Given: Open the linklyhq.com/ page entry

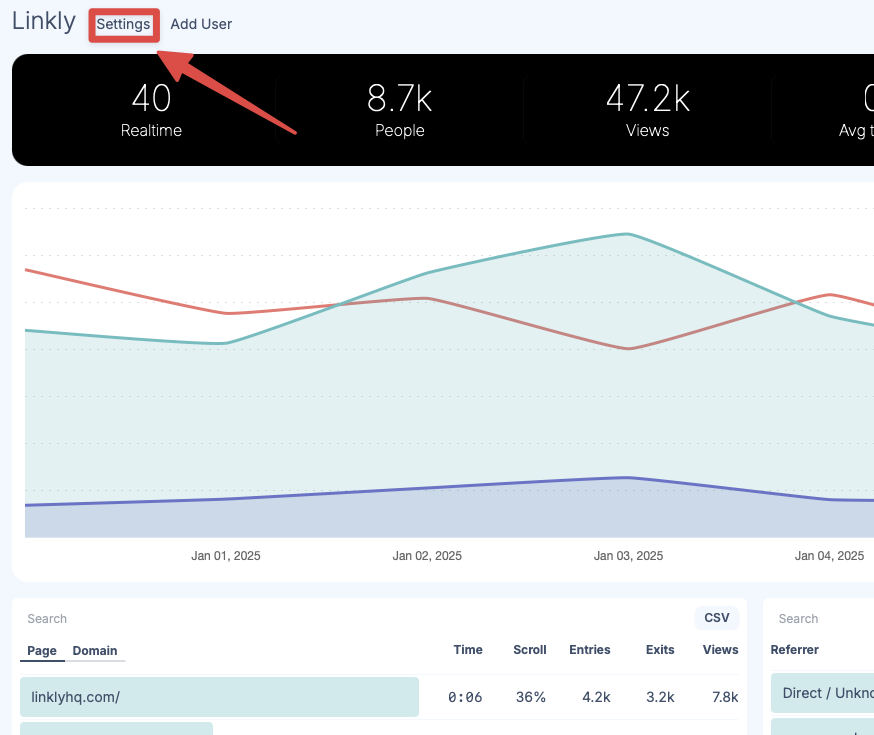Looking at the screenshot, I should 219,696.
